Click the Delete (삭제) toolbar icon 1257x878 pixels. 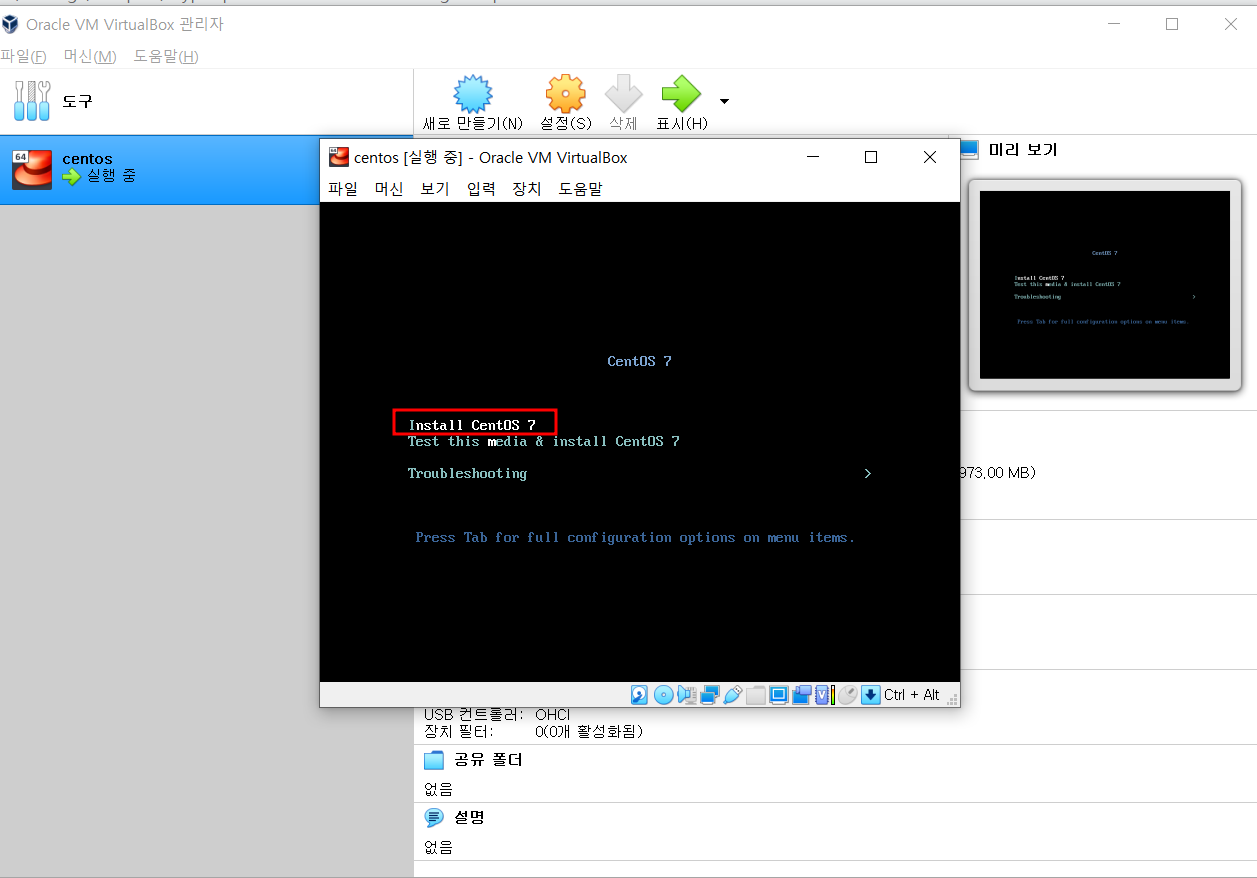click(x=623, y=94)
